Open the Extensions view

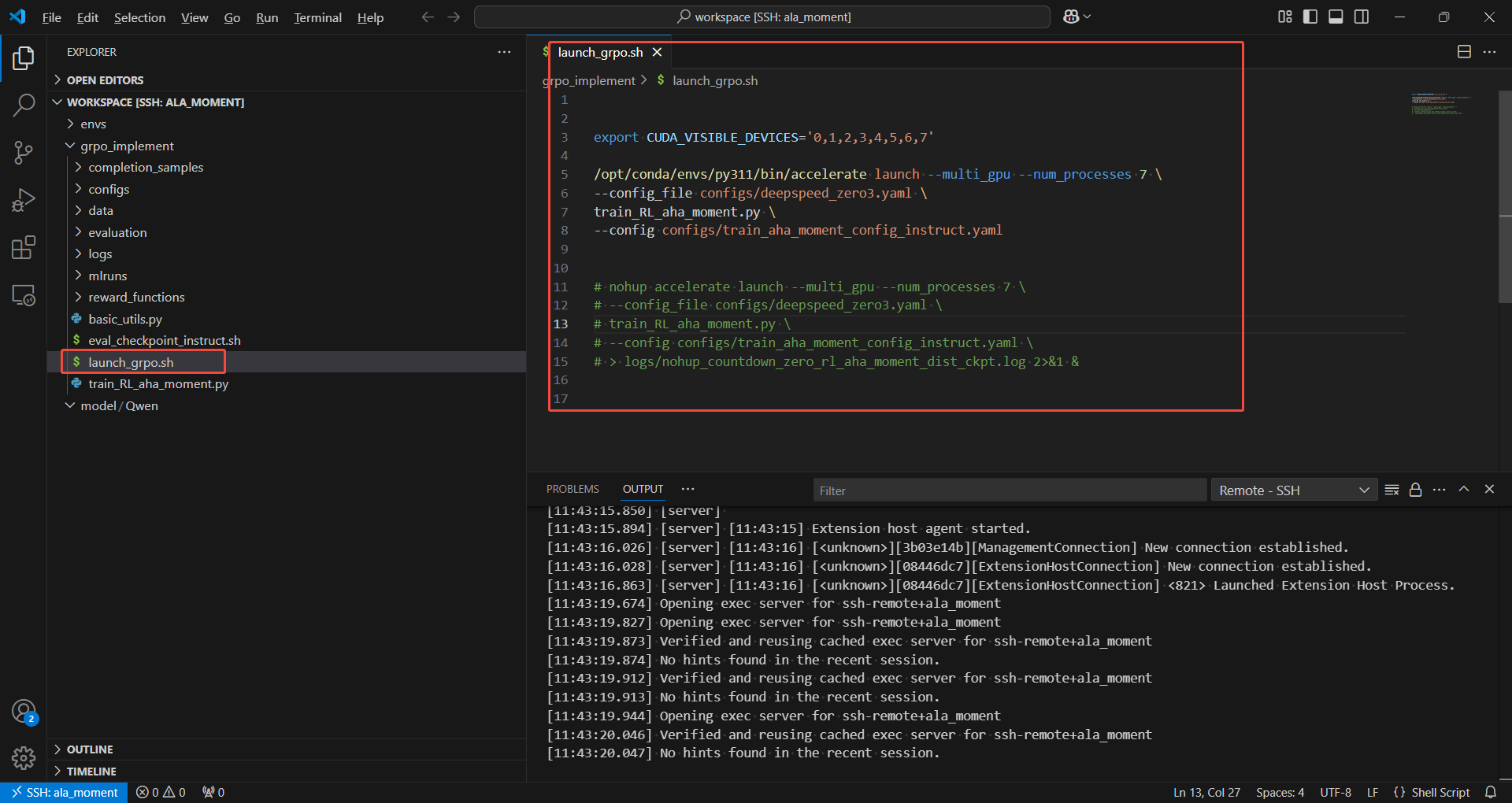tap(24, 248)
